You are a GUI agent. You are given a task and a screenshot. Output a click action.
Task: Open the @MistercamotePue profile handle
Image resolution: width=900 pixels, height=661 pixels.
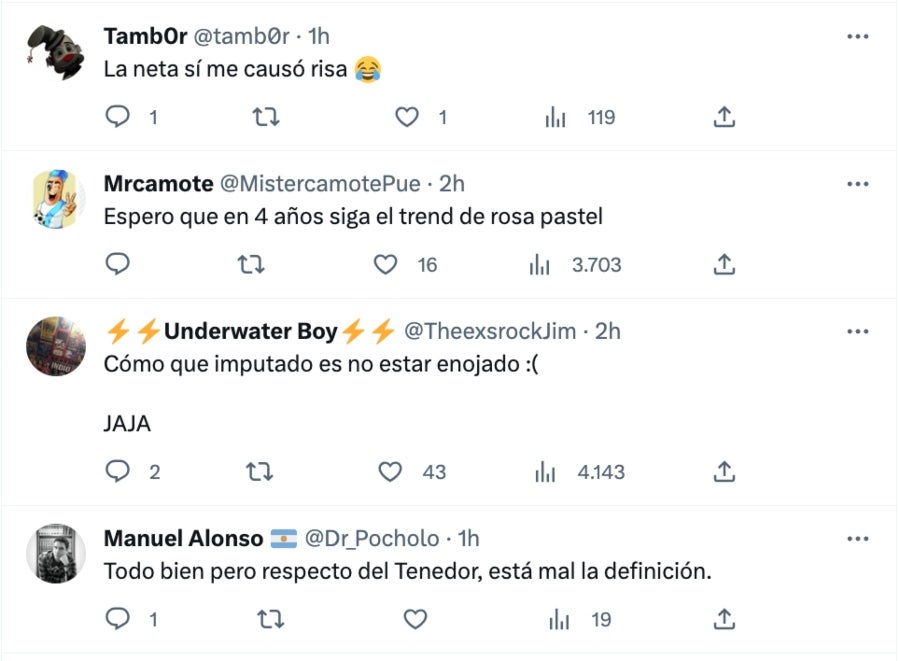pos(320,184)
